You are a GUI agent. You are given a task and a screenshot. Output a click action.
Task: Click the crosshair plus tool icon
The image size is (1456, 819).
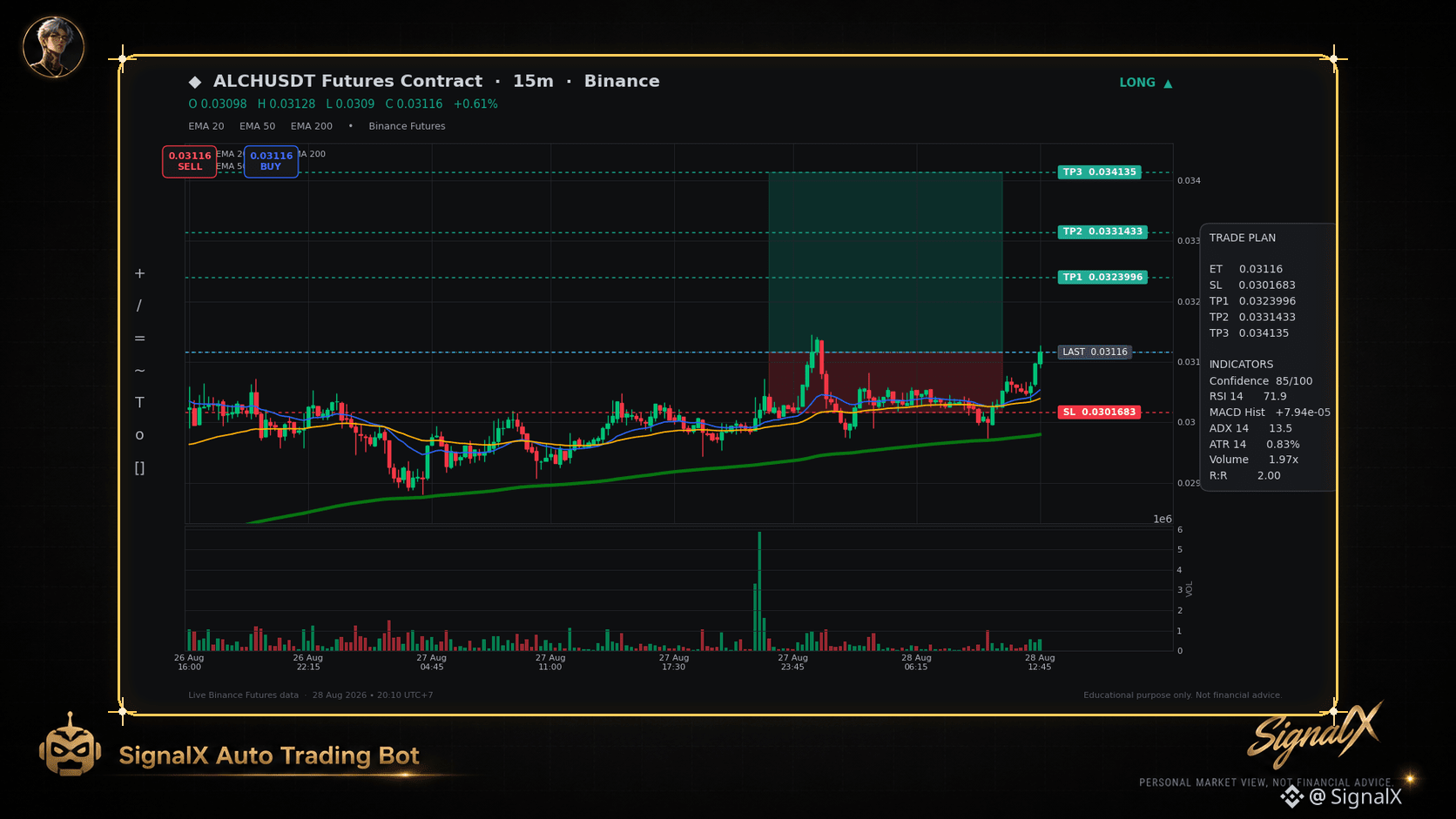click(139, 273)
